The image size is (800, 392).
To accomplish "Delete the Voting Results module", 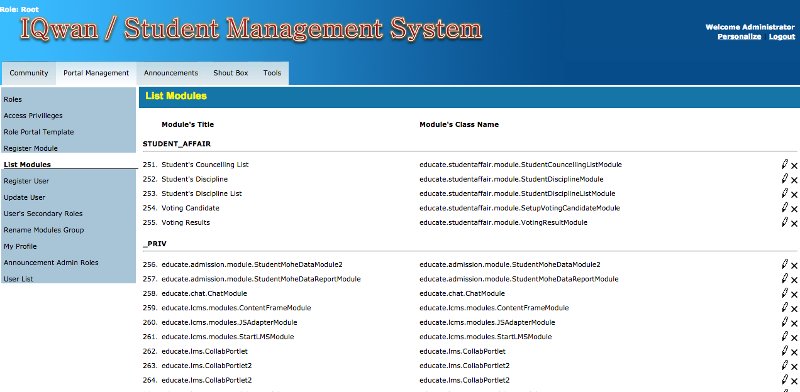I will (794, 223).
